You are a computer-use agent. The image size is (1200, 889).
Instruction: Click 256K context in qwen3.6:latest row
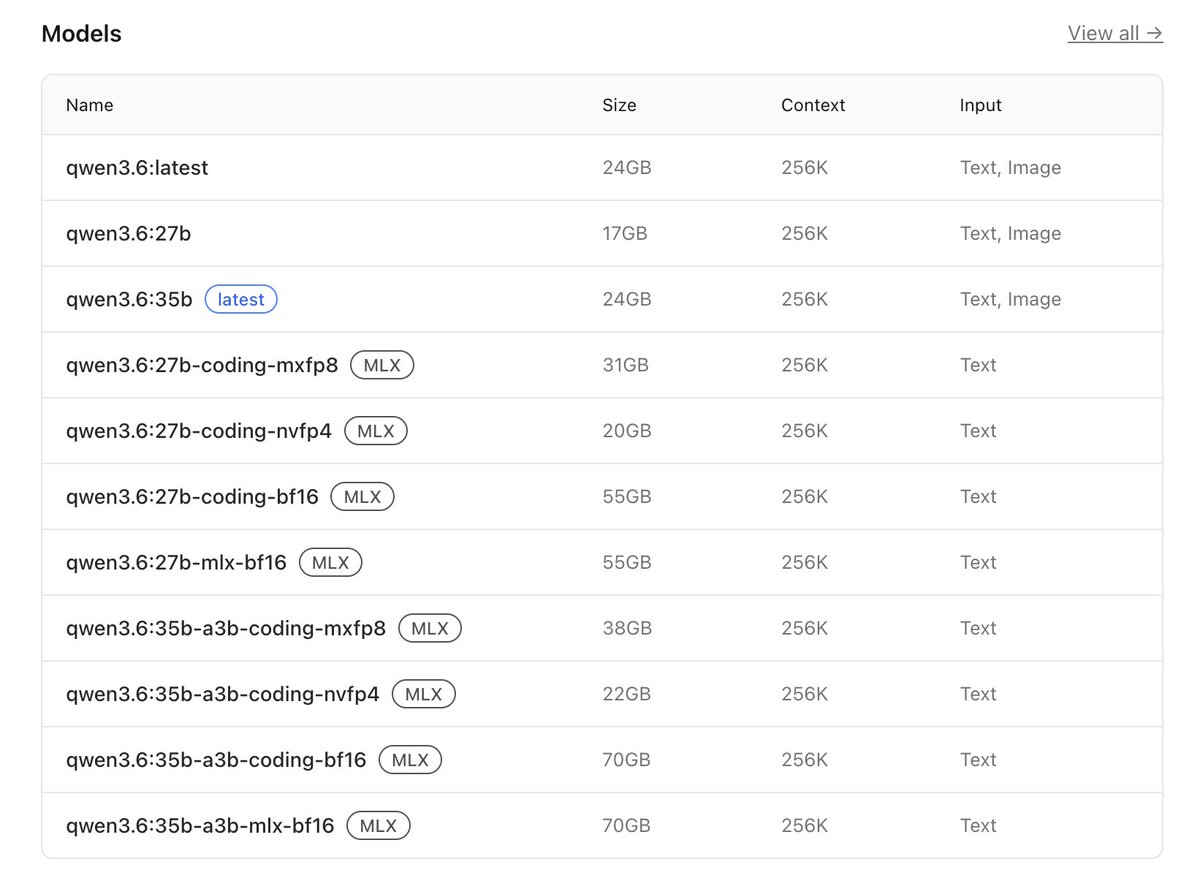pyautogui.click(x=805, y=168)
